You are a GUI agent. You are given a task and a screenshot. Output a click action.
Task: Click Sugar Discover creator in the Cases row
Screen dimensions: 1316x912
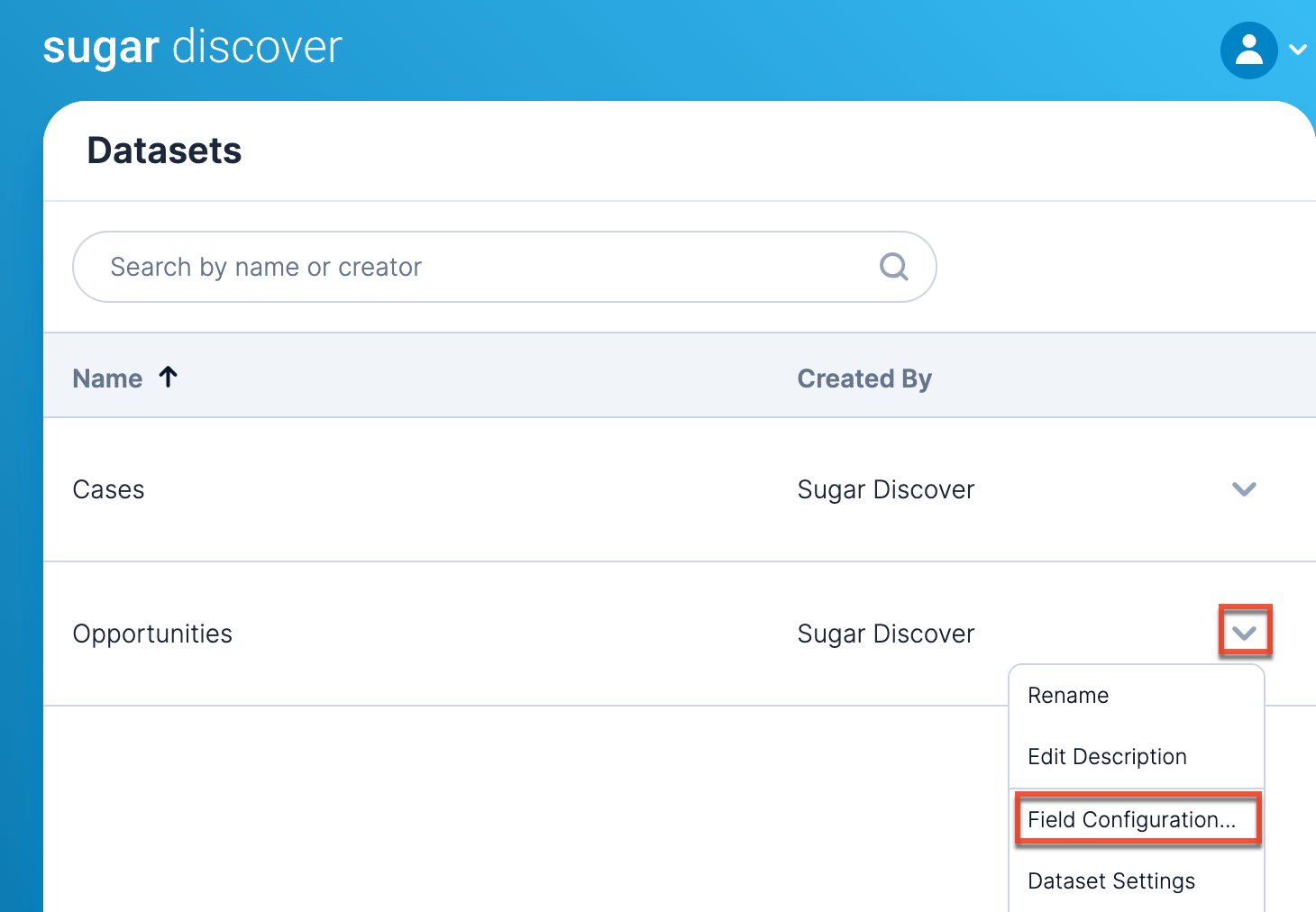886,489
